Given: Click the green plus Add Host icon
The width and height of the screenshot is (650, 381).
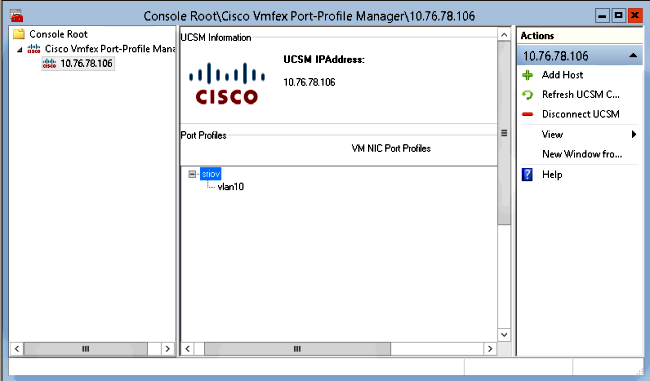Looking at the screenshot, I should (527, 75).
